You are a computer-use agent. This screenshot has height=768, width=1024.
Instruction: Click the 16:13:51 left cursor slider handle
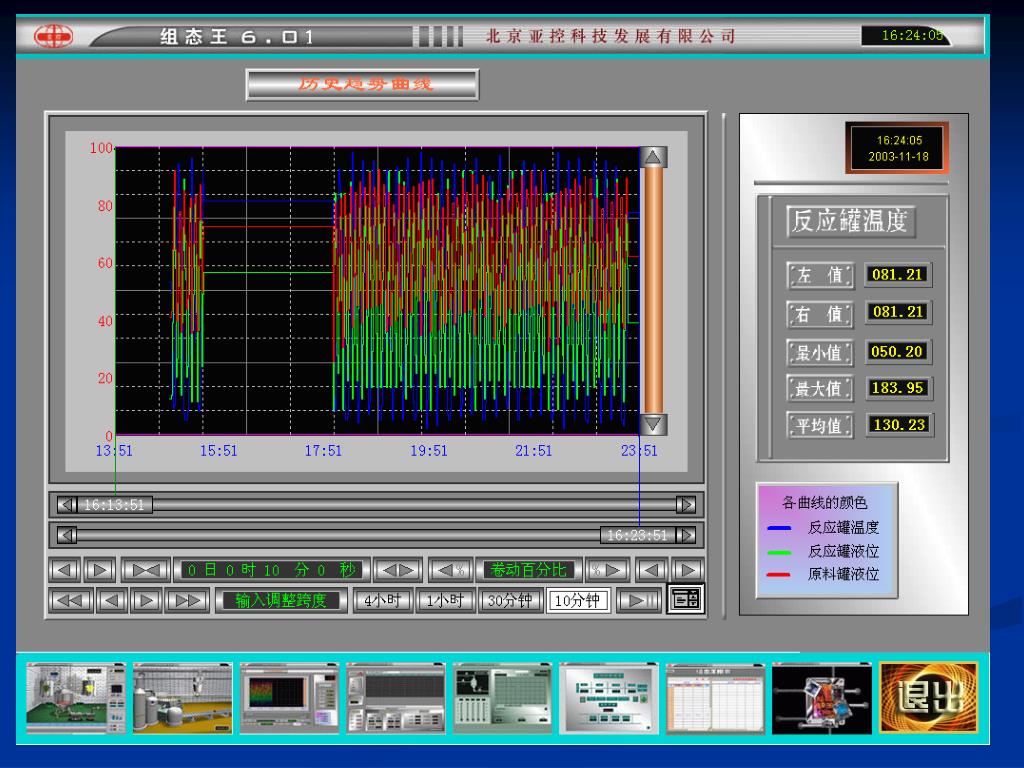coord(115,505)
